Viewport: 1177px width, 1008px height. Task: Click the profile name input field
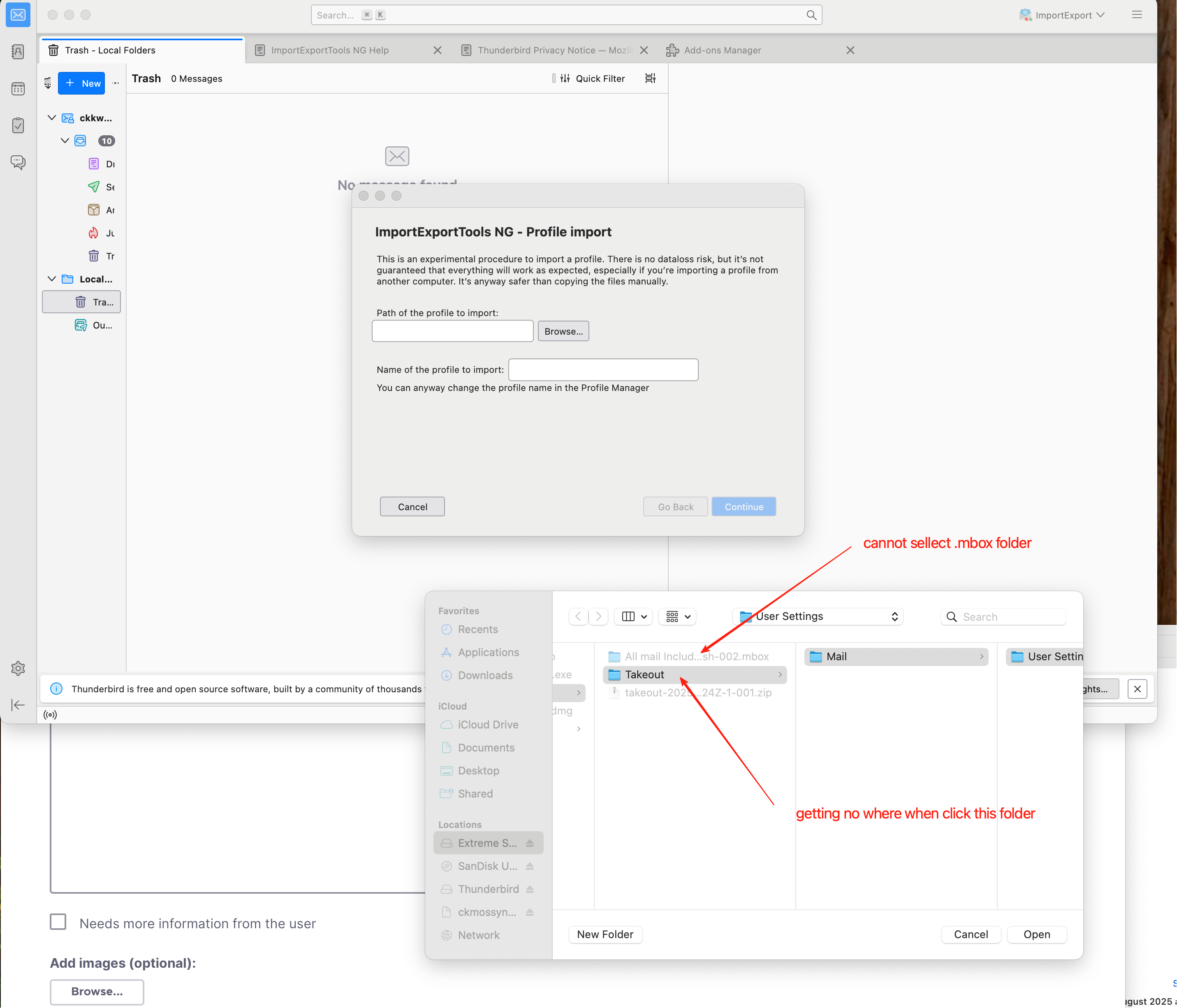(603, 370)
